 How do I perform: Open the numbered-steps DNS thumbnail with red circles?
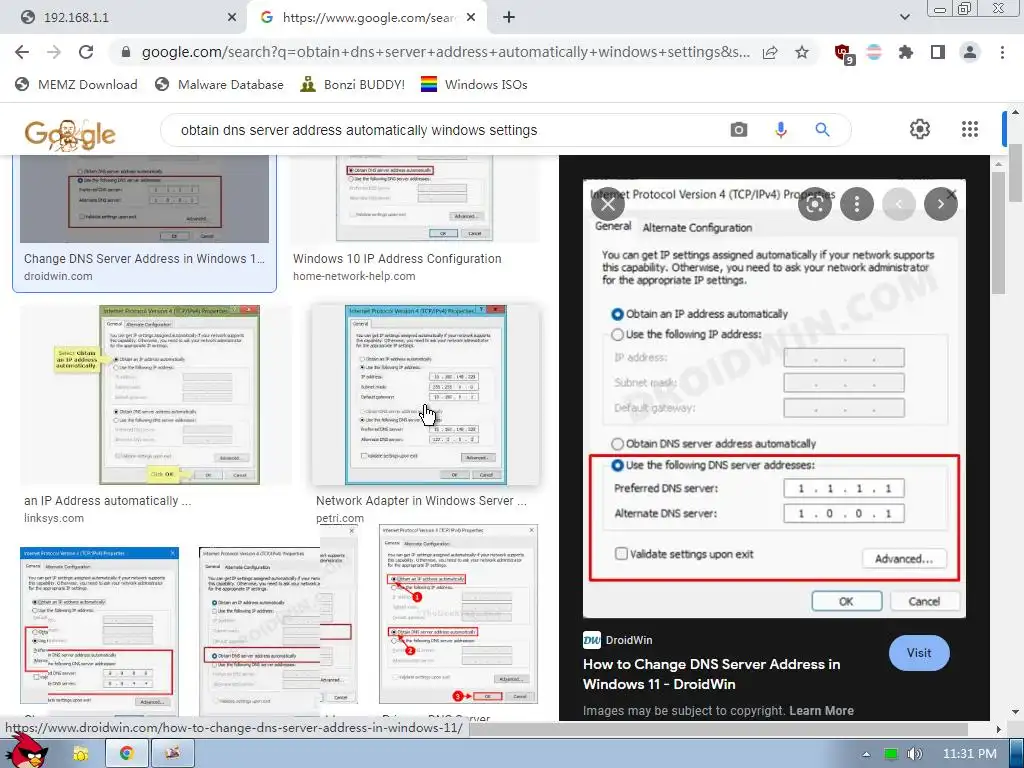tap(458, 614)
